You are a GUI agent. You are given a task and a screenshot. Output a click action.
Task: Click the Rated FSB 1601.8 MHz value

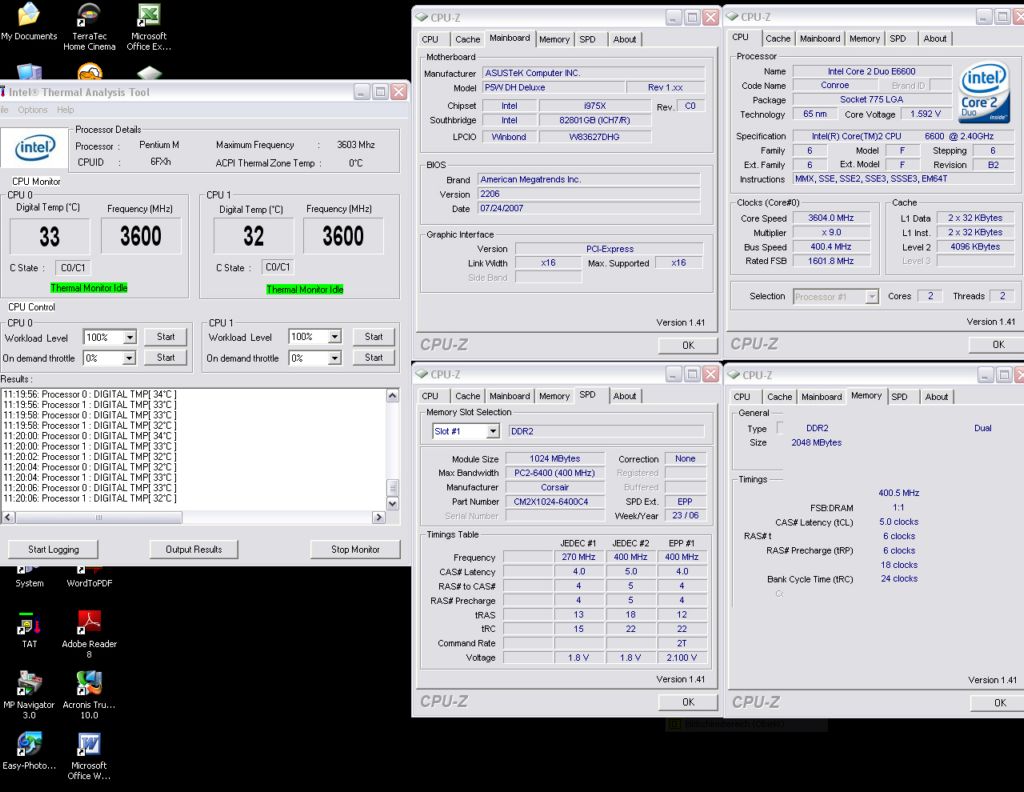click(831, 261)
